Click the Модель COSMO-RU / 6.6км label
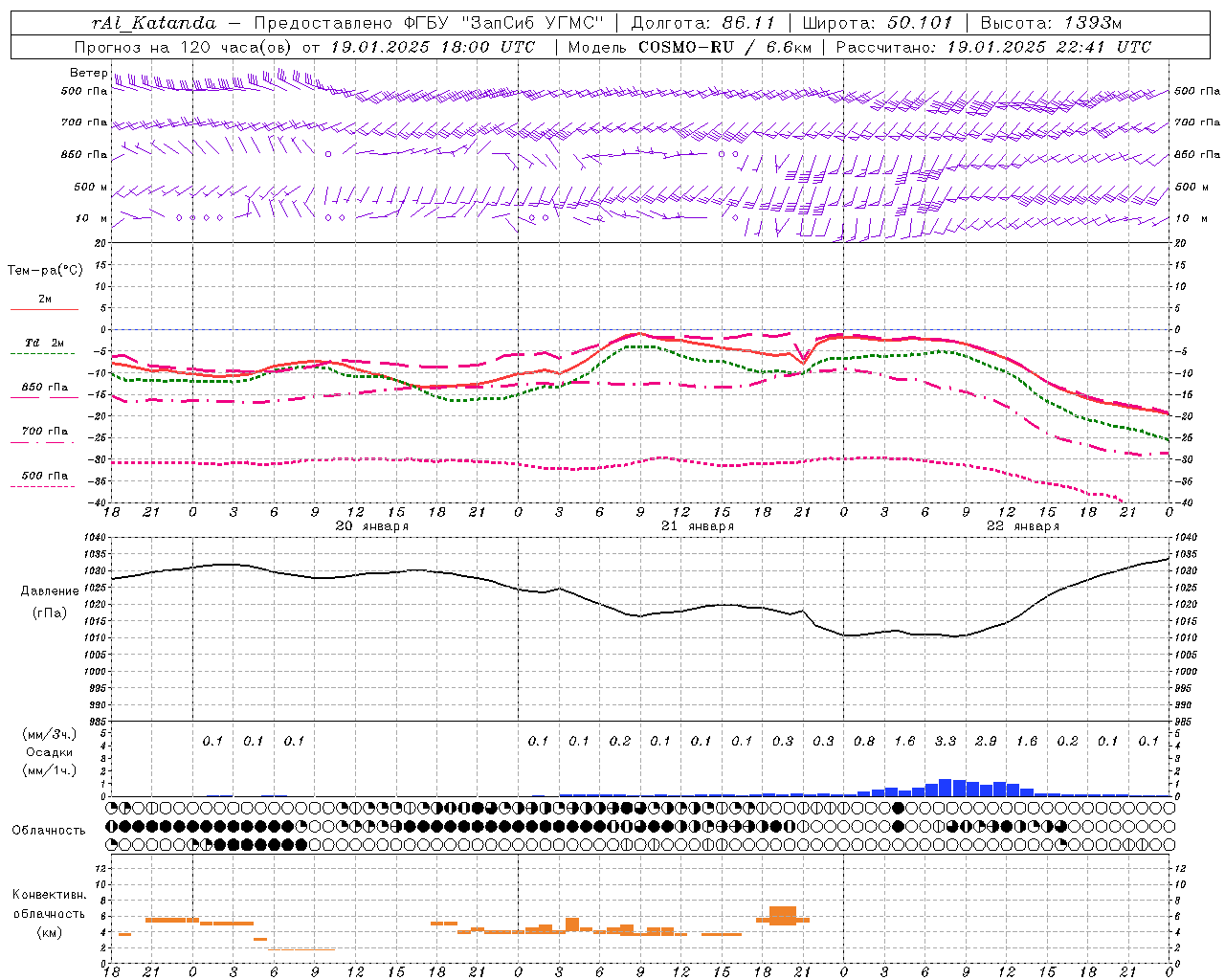 coord(689,47)
